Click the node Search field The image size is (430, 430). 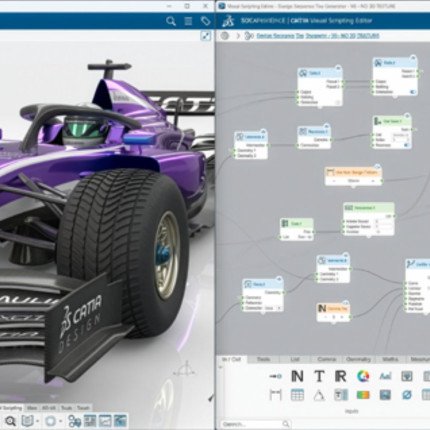click(256, 424)
